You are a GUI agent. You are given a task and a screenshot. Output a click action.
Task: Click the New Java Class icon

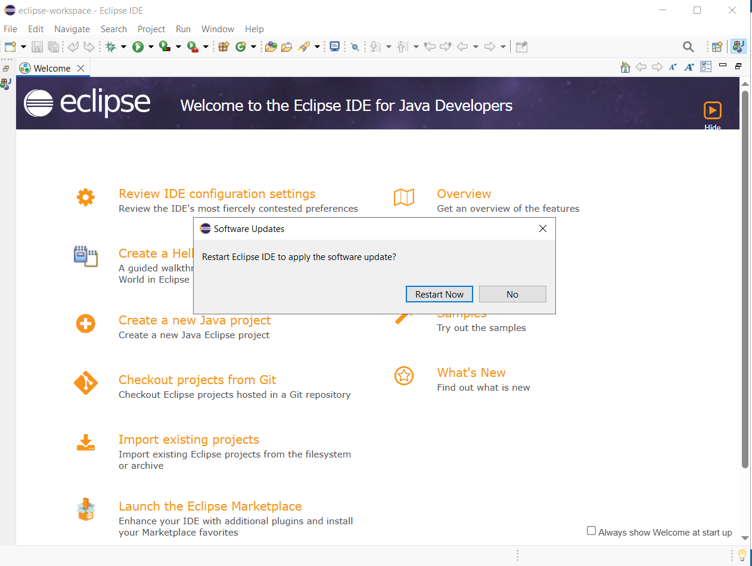pyautogui.click(x=241, y=47)
